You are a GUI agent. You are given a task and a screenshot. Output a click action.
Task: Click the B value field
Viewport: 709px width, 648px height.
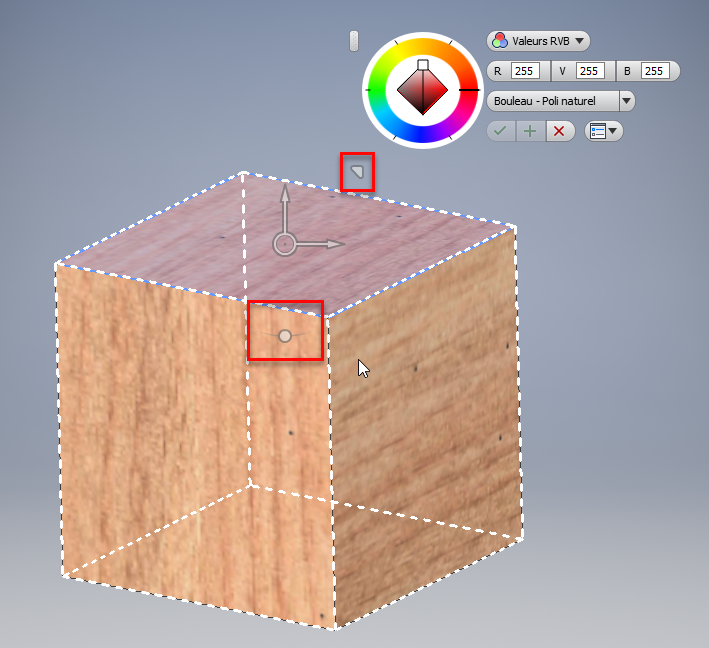655,71
